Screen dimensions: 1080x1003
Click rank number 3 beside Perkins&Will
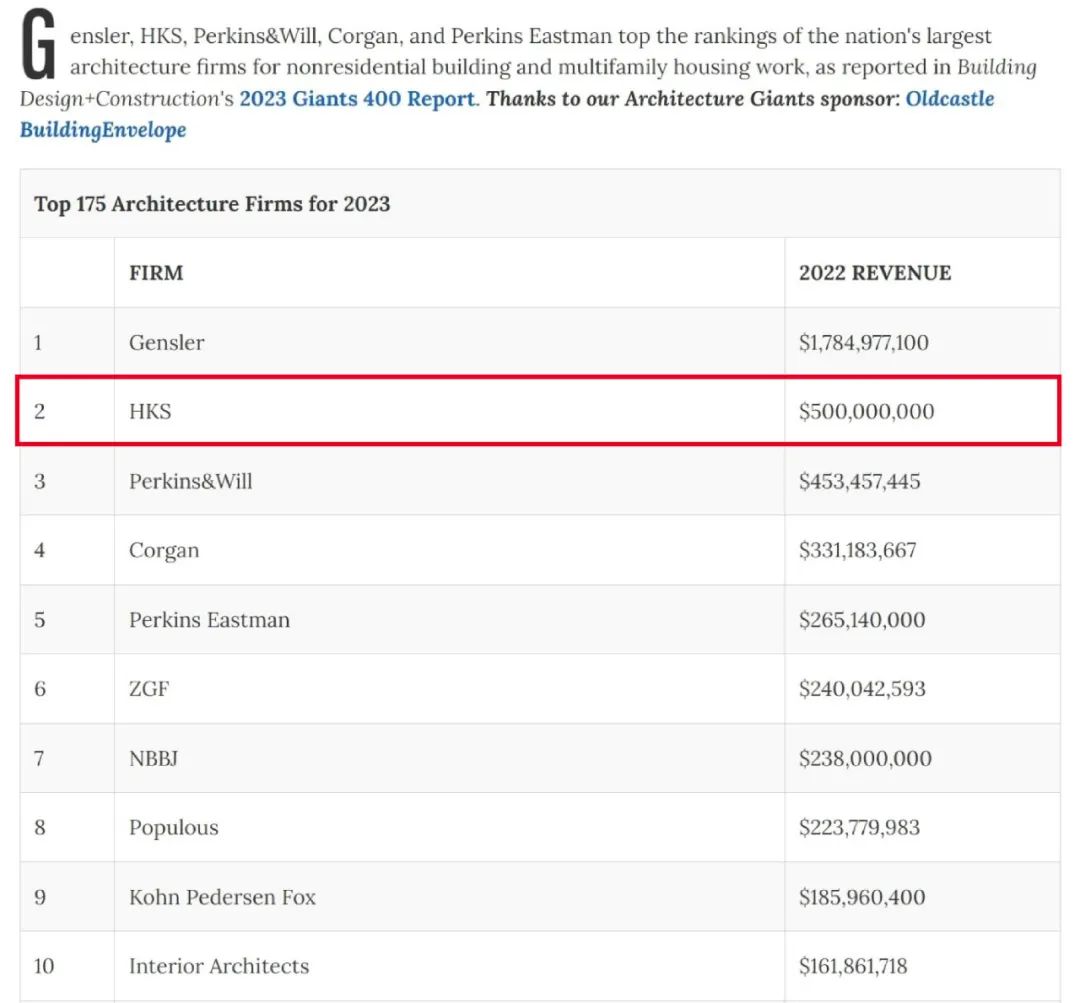pos(40,481)
